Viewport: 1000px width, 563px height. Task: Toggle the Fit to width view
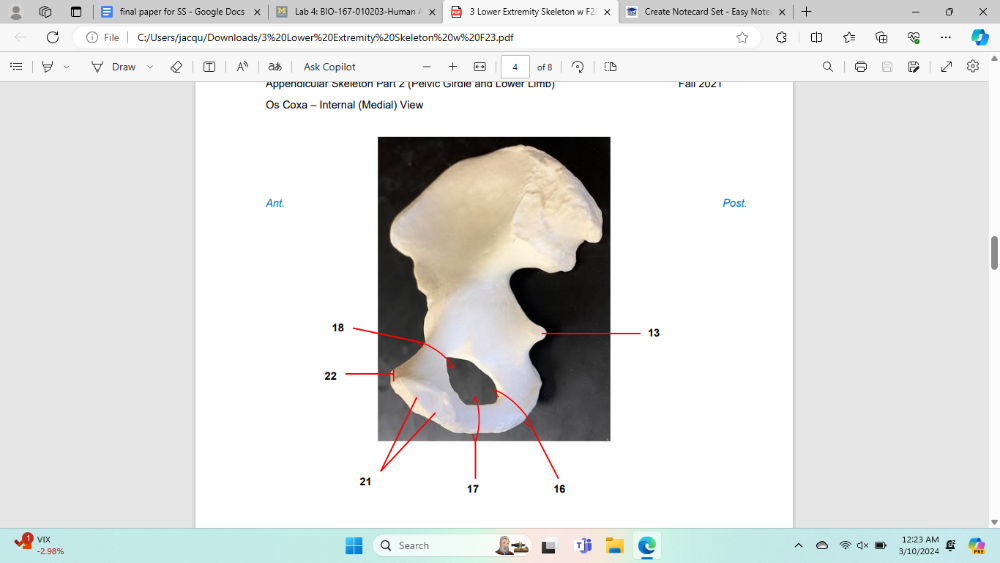480,67
